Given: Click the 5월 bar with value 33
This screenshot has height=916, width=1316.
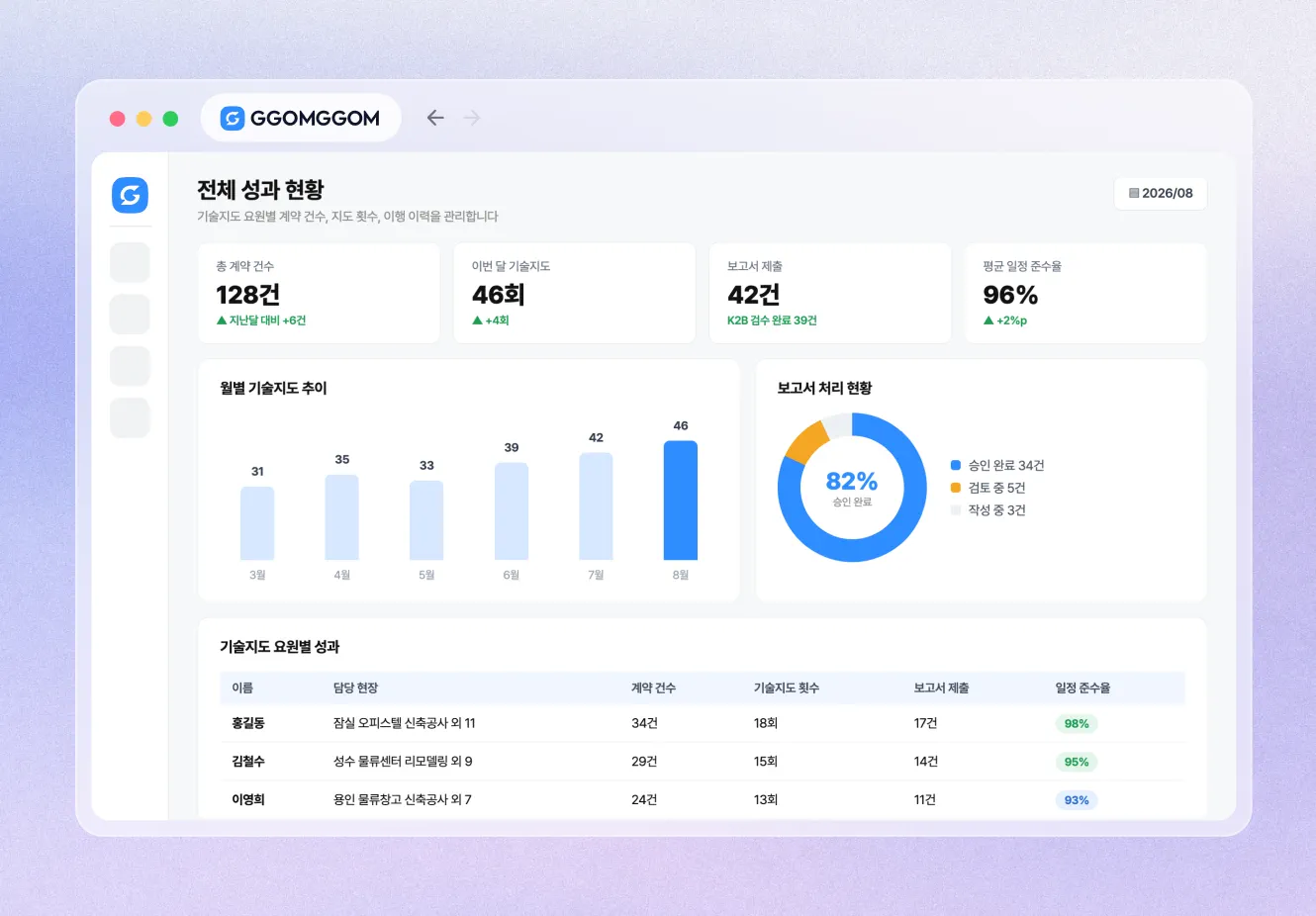Looking at the screenshot, I should [x=426, y=520].
